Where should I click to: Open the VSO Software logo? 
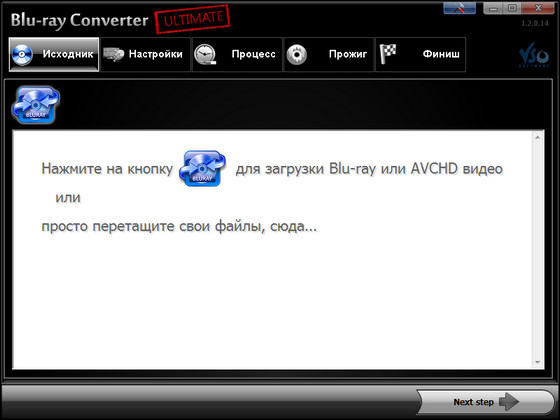pos(534,55)
